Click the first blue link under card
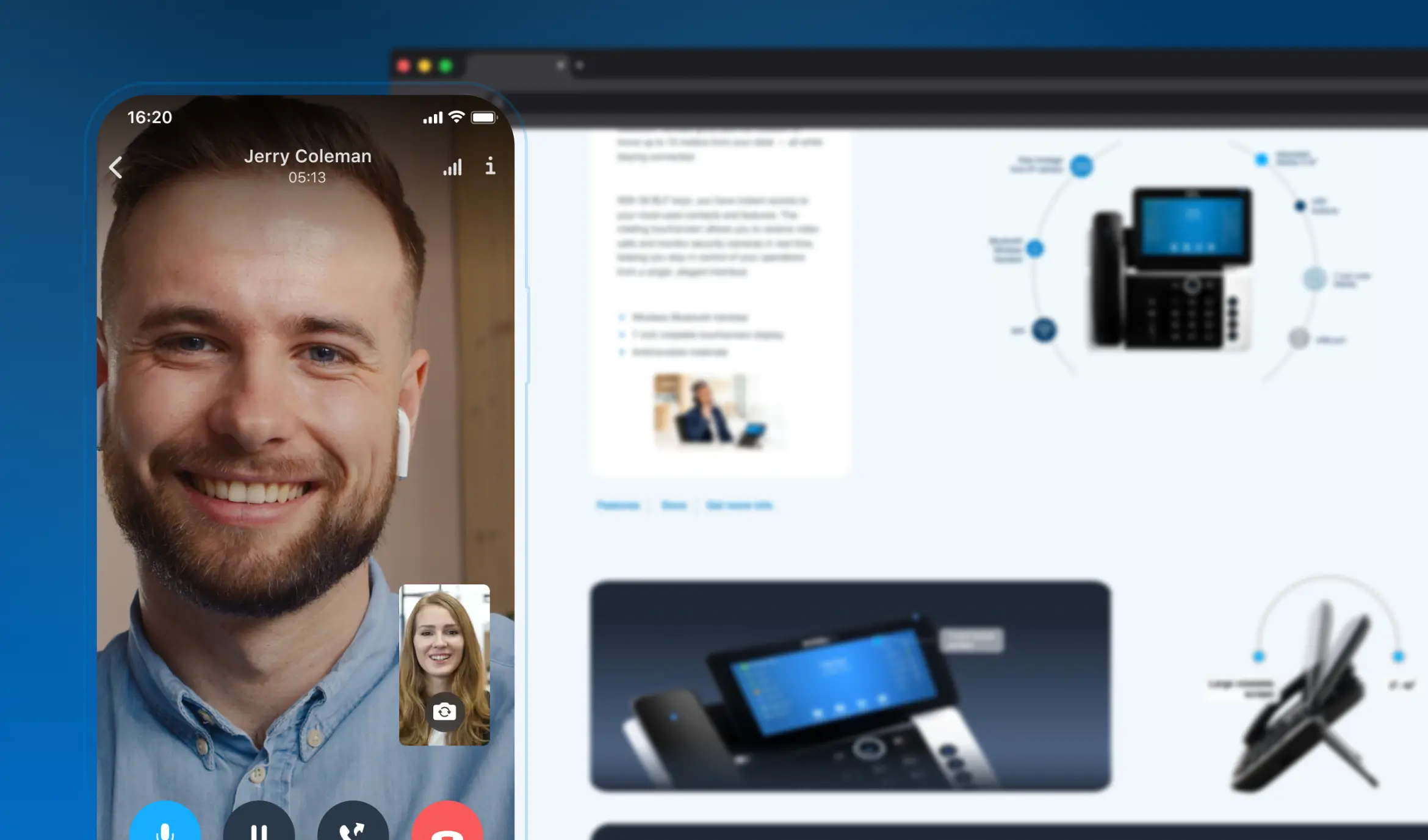The height and width of the screenshot is (840, 1428). pos(618,505)
